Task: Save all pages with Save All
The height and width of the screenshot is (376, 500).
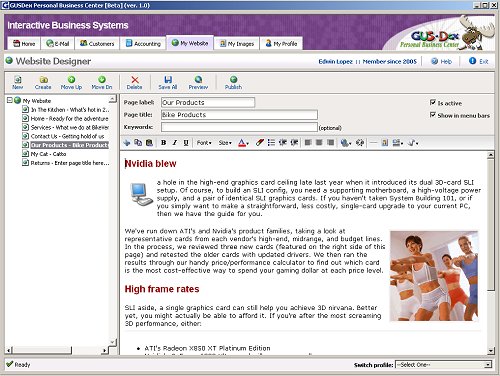Action: pos(168,82)
